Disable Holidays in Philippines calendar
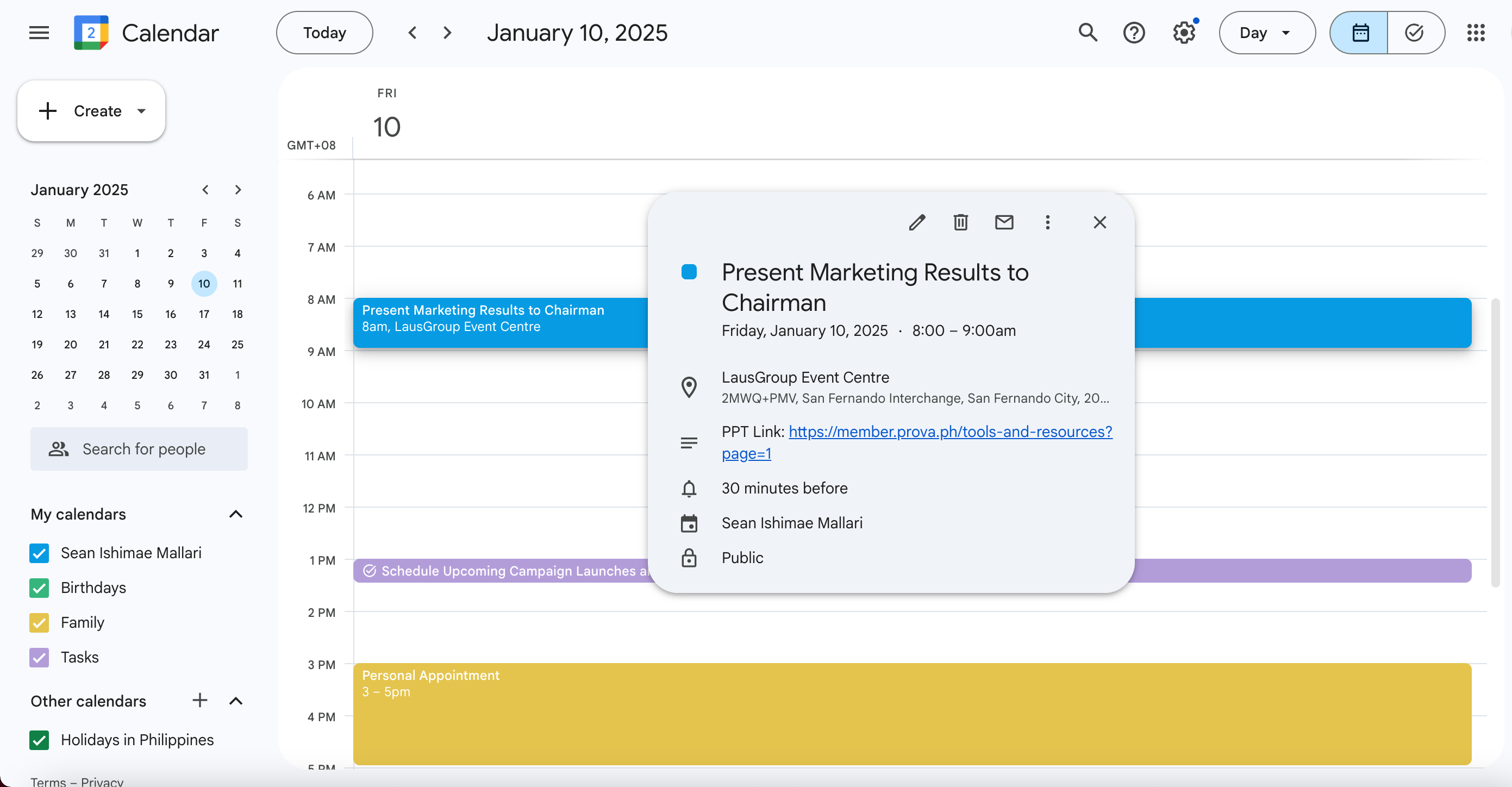The image size is (1512, 787). pos(39,740)
